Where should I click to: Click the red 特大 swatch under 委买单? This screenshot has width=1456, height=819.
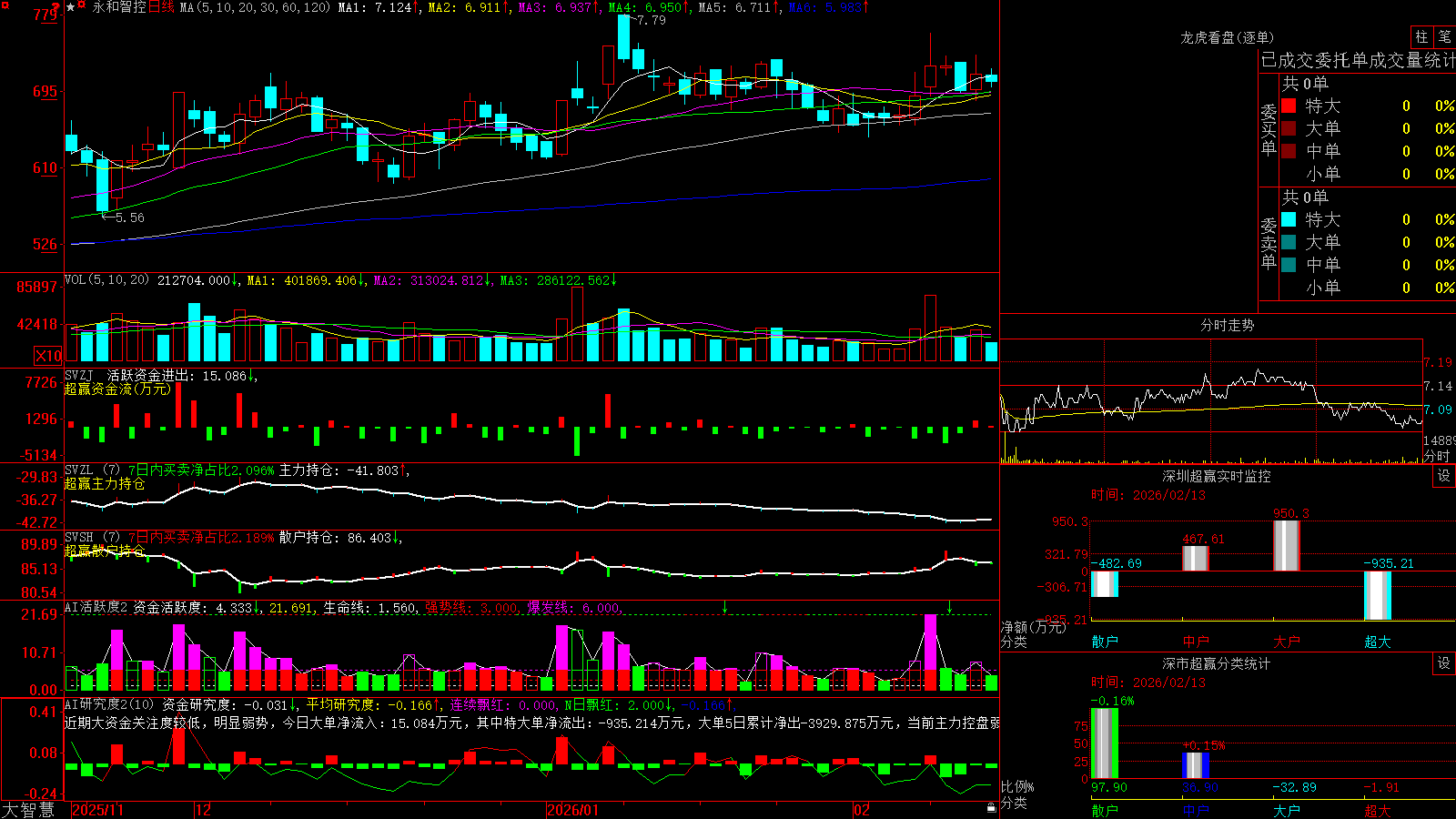tap(1289, 106)
